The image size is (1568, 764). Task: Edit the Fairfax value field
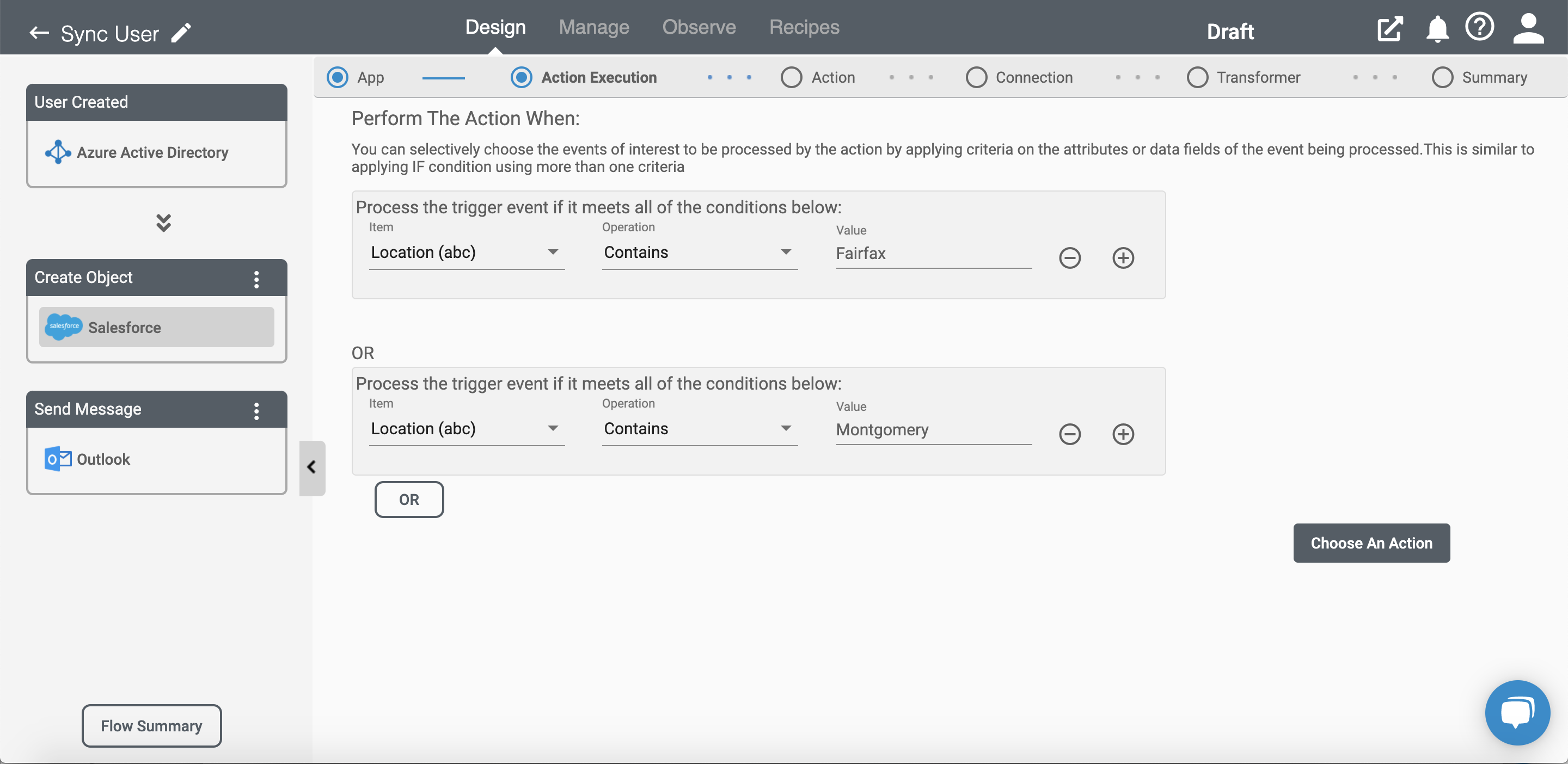coord(933,254)
